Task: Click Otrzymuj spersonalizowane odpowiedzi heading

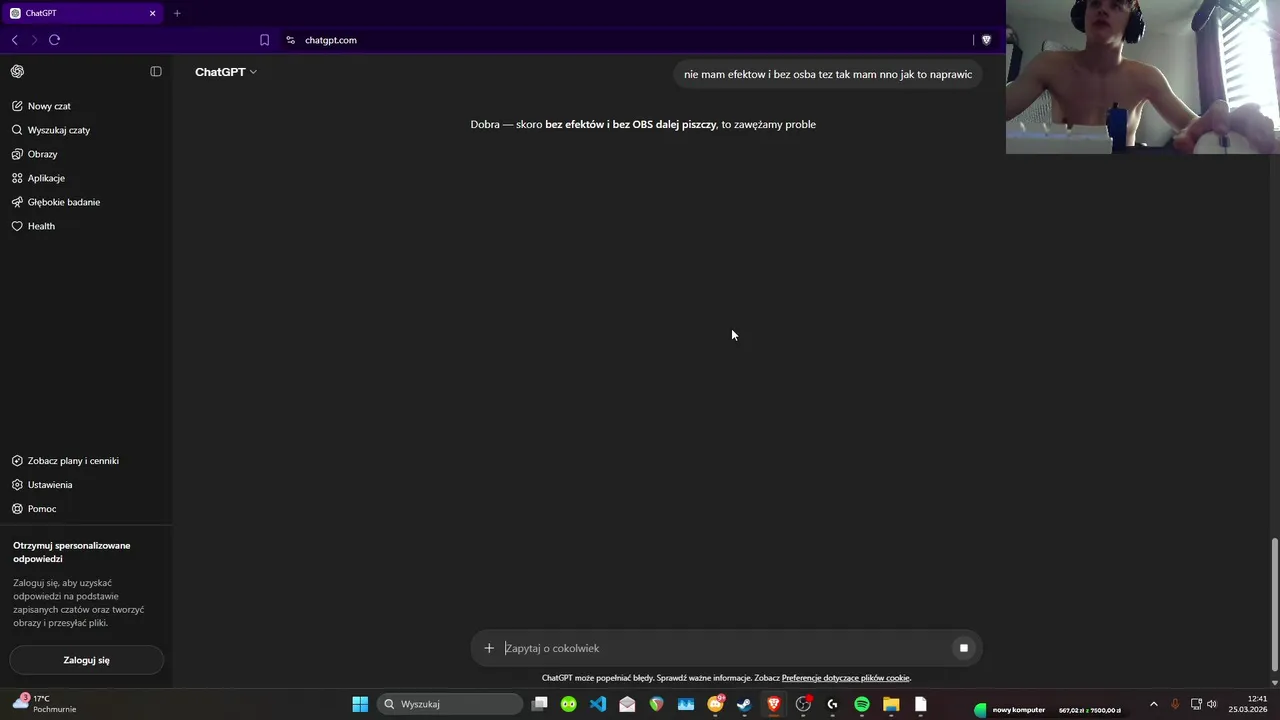Action: tap(72, 552)
